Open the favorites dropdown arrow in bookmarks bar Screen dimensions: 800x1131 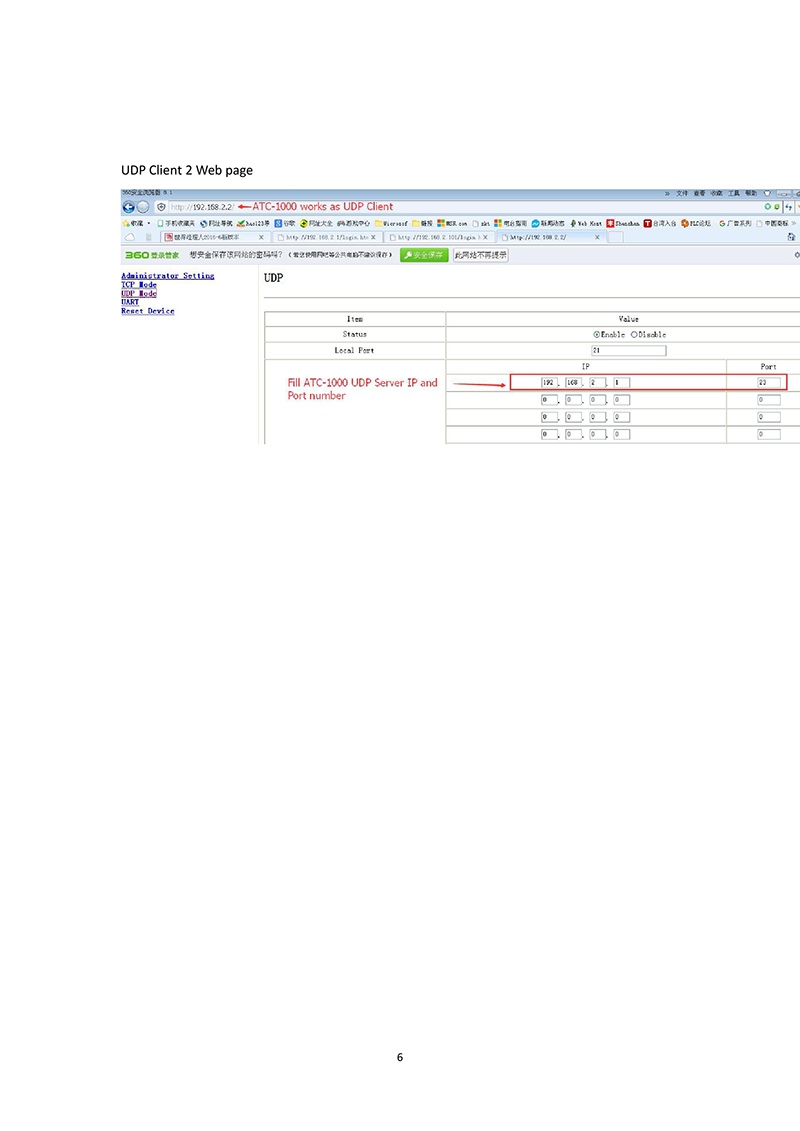coord(149,224)
